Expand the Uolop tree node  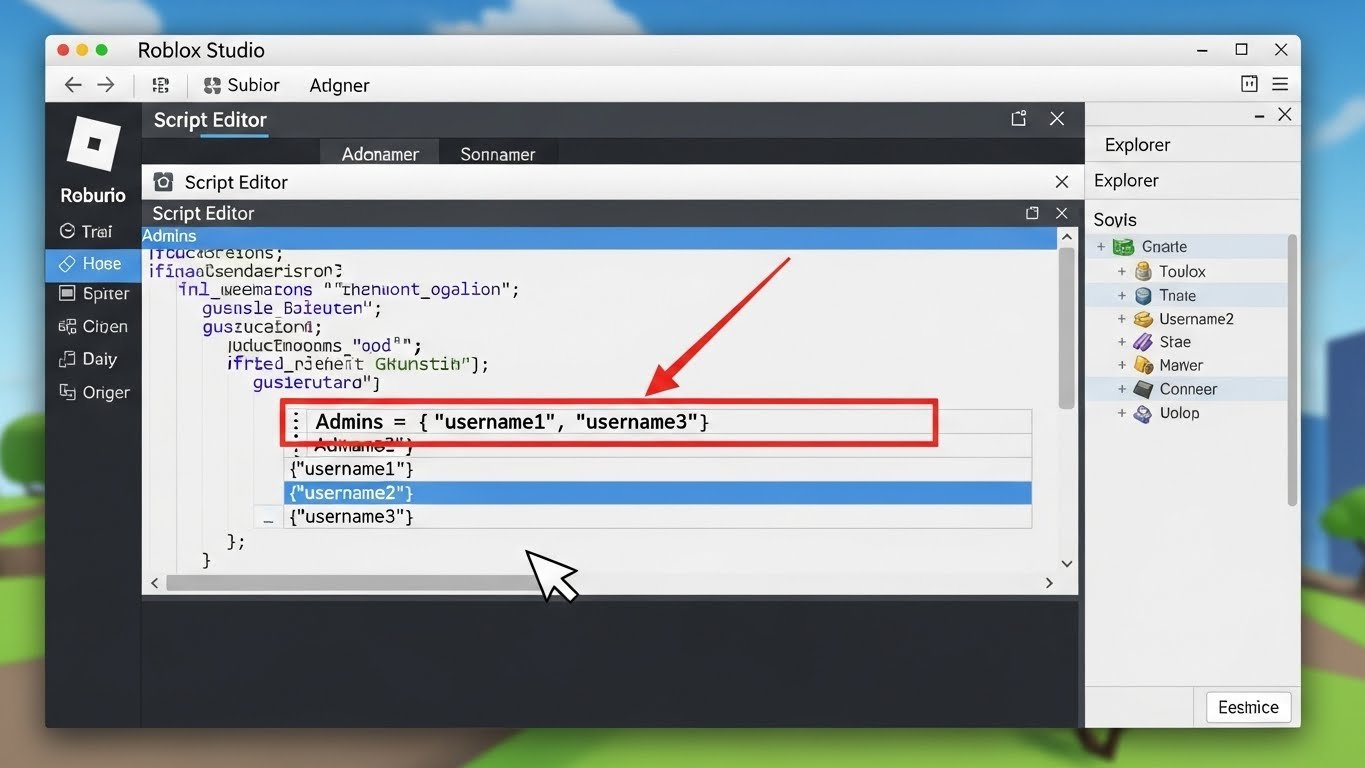coord(1122,413)
